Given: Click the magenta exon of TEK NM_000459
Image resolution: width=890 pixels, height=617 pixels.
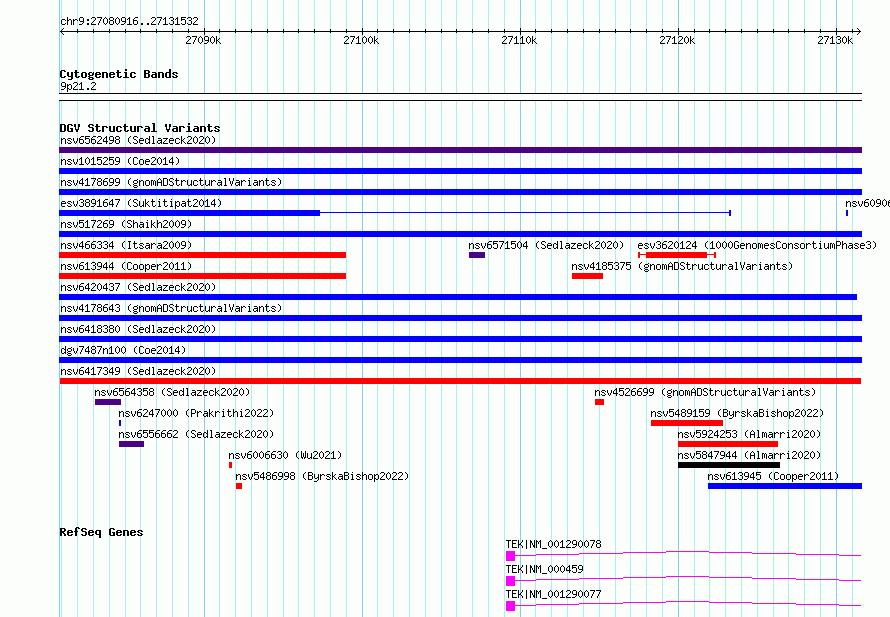Looking at the screenshot, I should coord(510,581).
